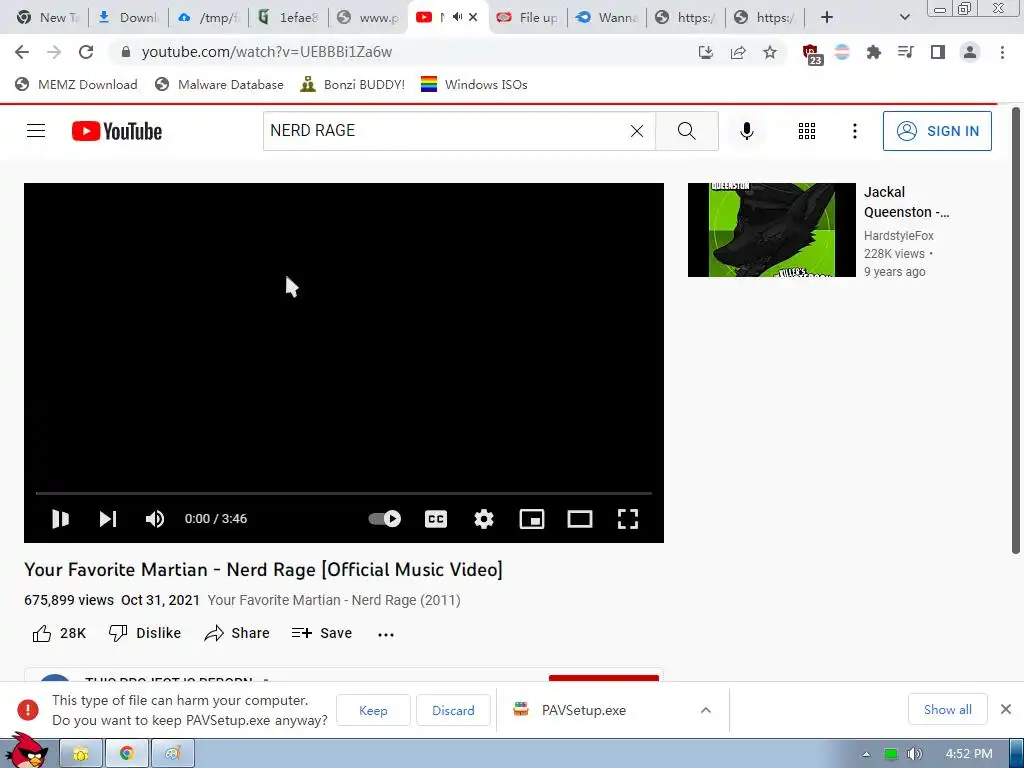1024x768 pixels.
Task: Open Chrome from the taskbar
Action: (x=127, y=754)
